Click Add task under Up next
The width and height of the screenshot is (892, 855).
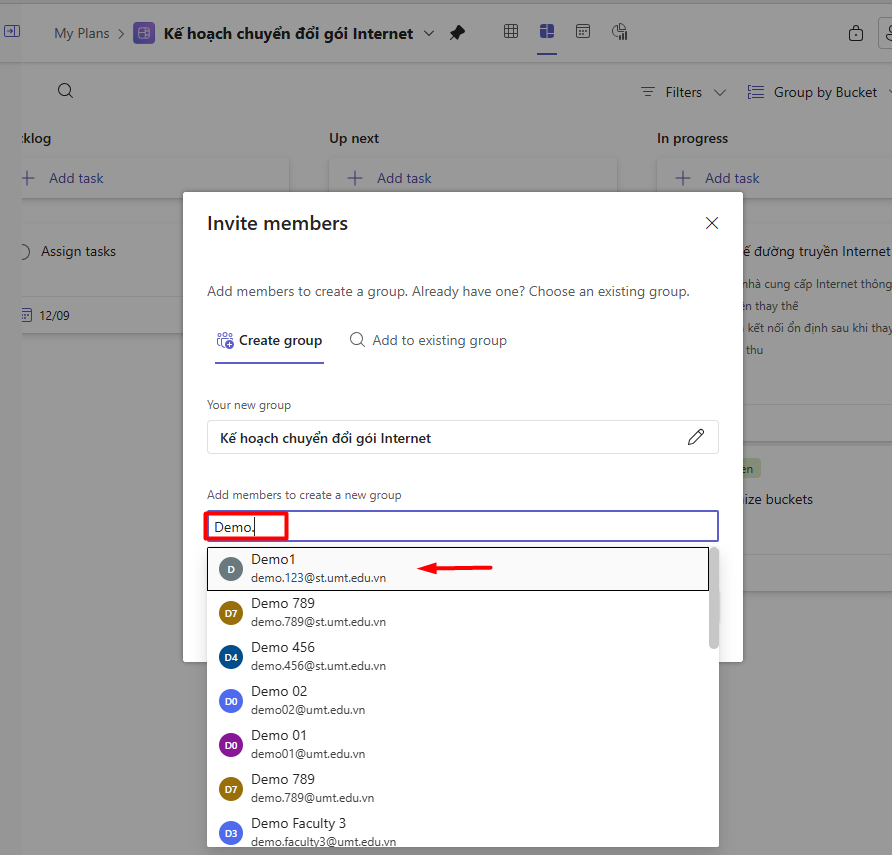point(392,178)
